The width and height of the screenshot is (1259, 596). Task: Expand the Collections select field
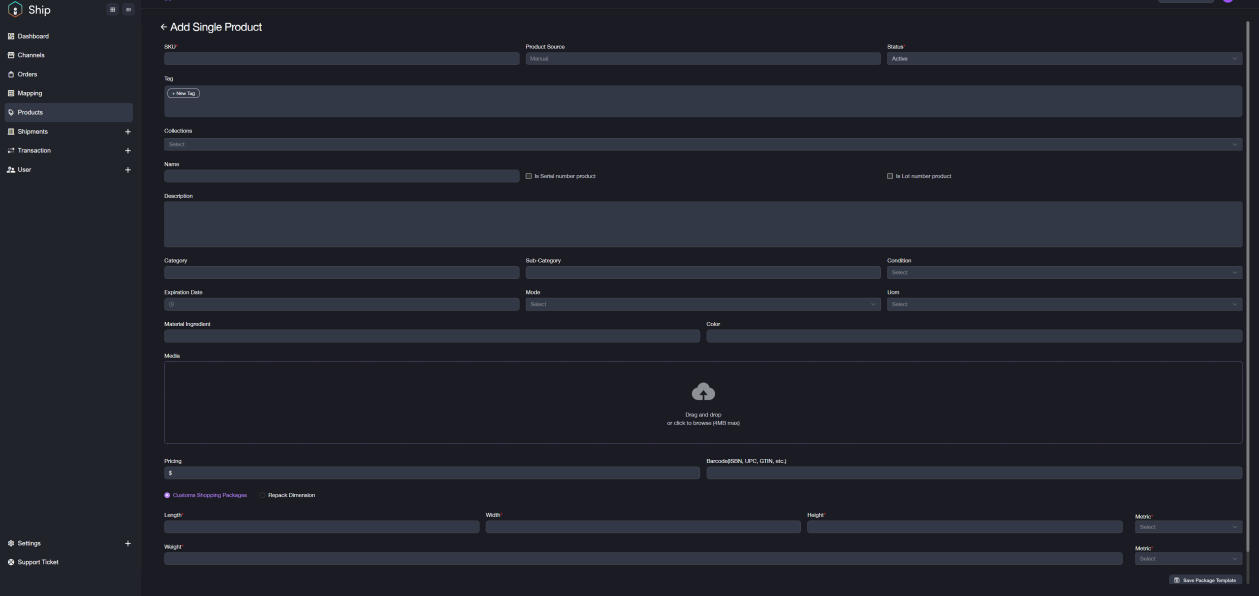click(x=702, y=144)
